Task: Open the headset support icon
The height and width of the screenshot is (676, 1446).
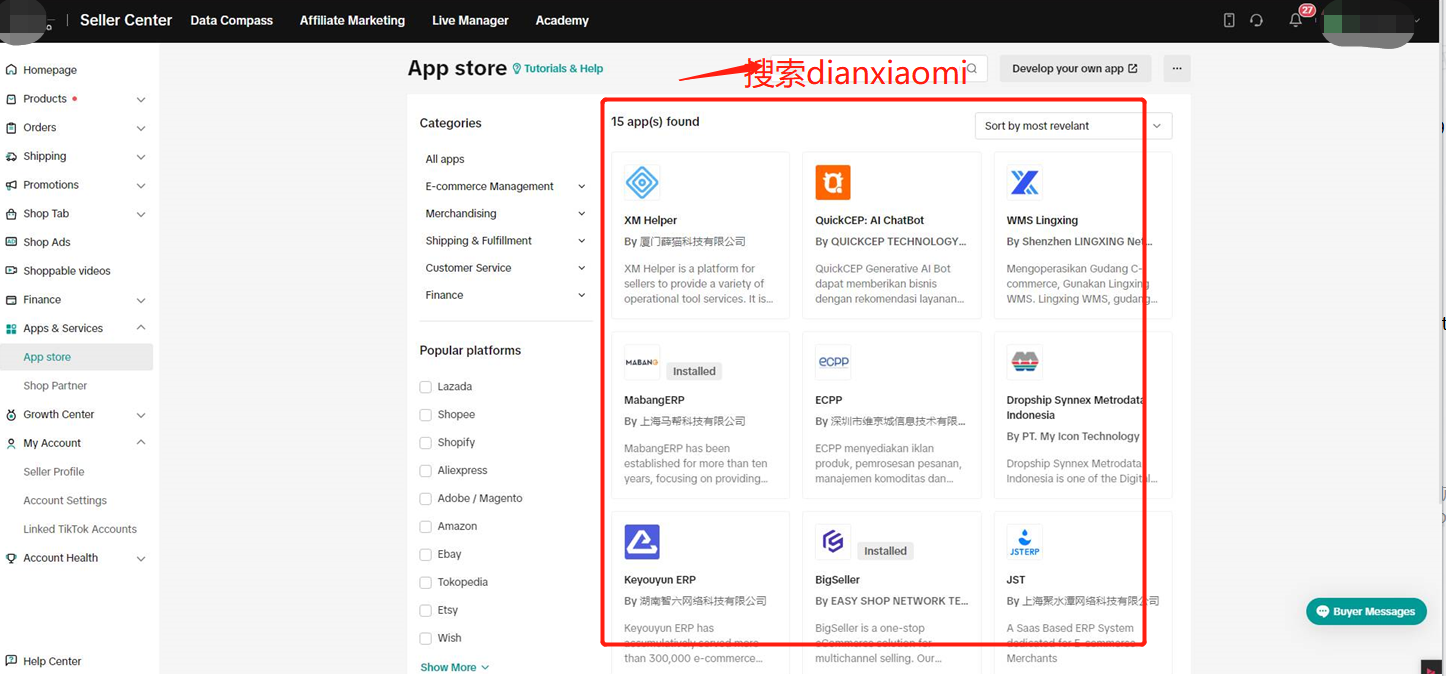Action: 1257,20
